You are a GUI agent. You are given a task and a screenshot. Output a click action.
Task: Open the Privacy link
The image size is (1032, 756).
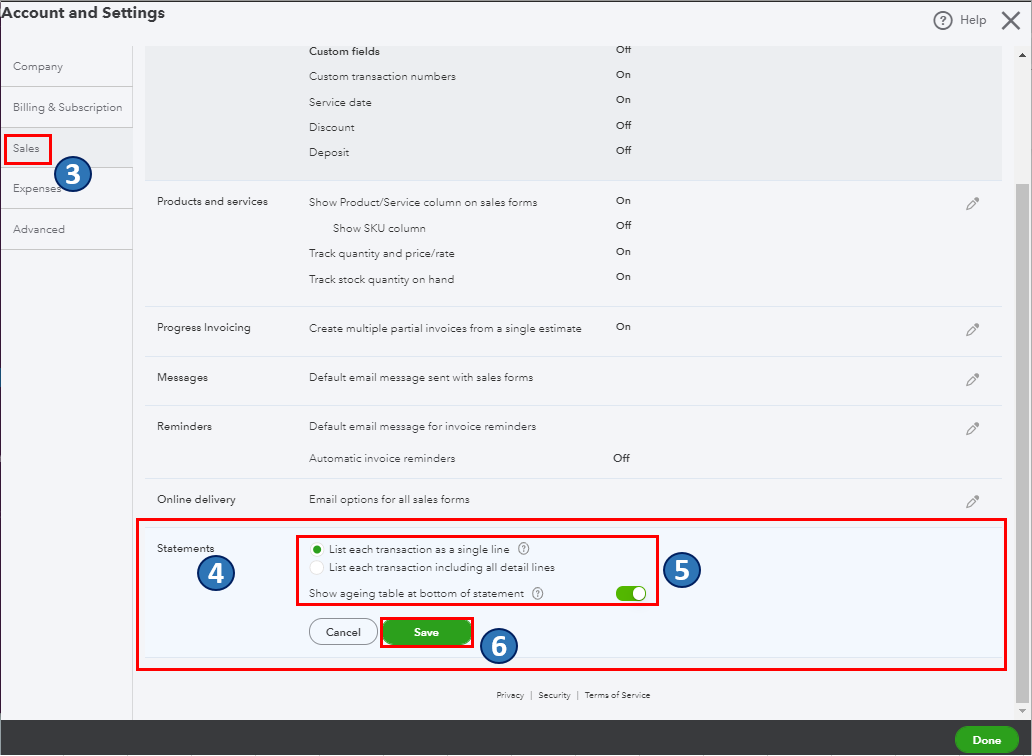click(x=510, y=694)
